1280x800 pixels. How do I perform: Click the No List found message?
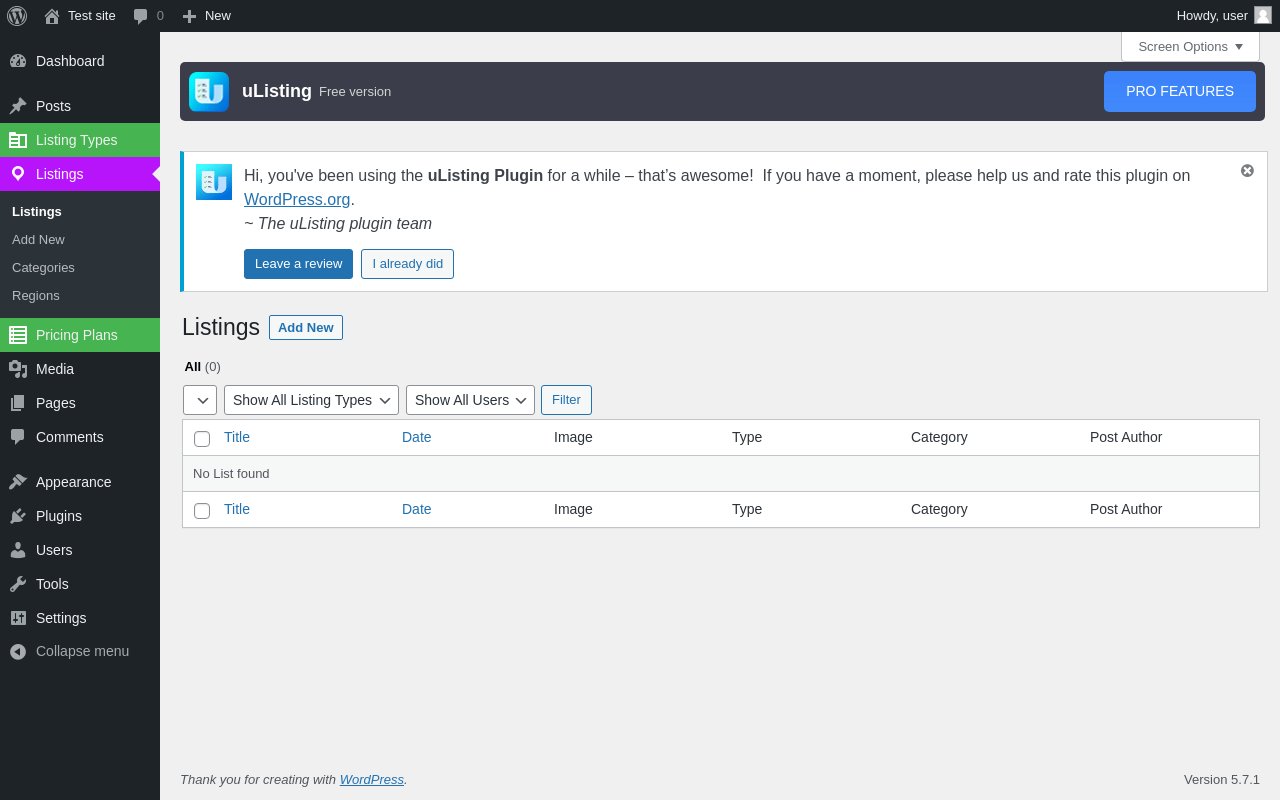pyautogui.click(x=231, y=474)
